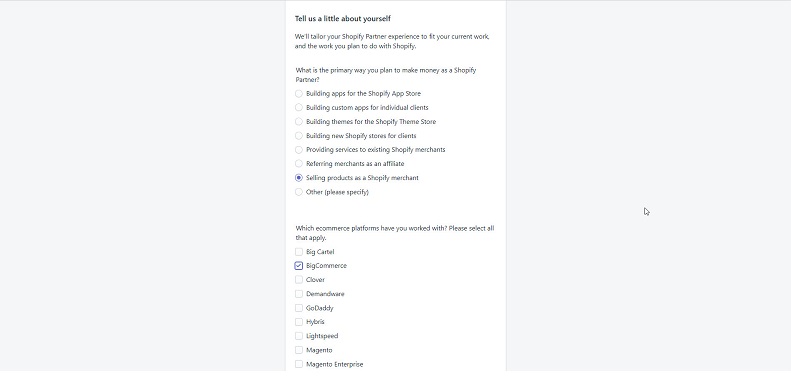Enable the Demandware checkbox
The width and height of the screenshot is (791, 376).
[x=299, y=294]
